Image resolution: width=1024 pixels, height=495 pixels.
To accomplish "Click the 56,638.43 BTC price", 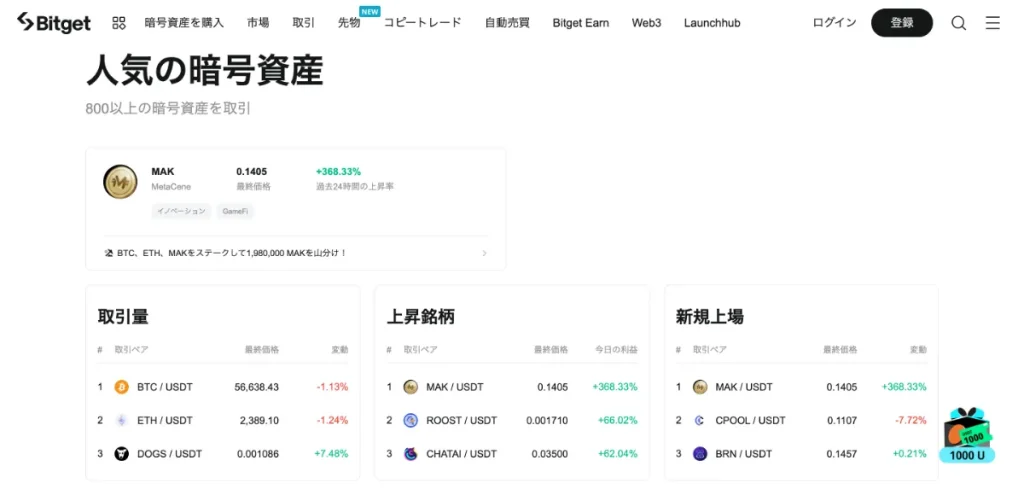I will pos(257,387).
